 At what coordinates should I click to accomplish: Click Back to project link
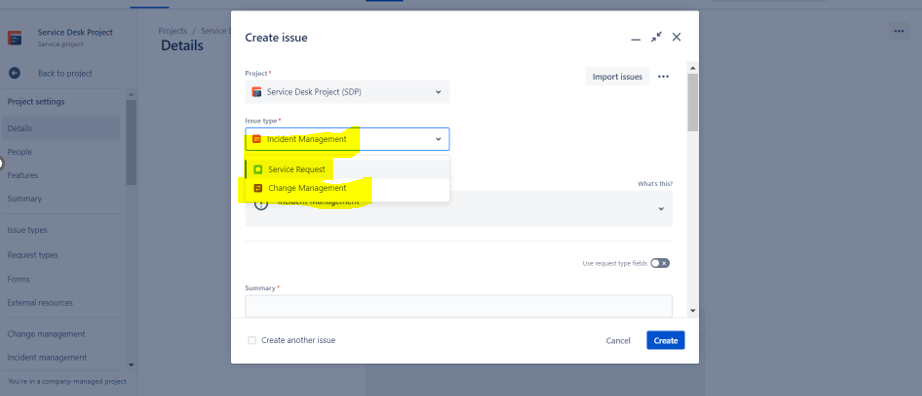tap(65, 74)
